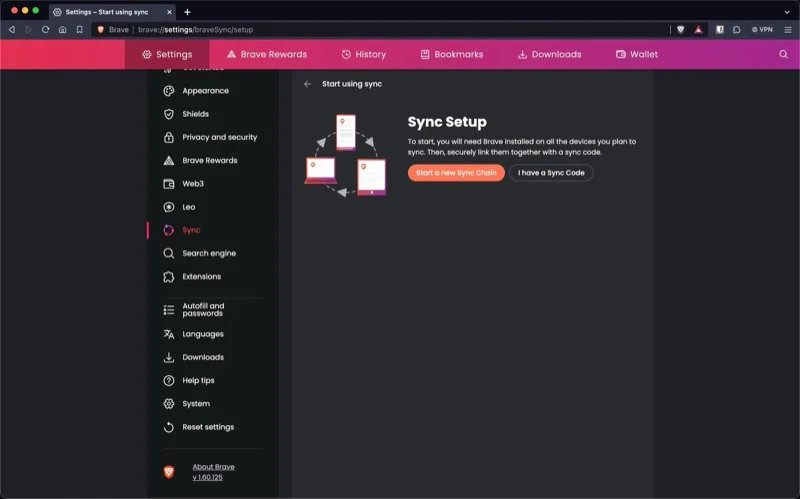Open the Brave Rewards triangle icon in the address bar
This screenshot has height=499, width=800.
pyautogui.click(x=698, y=30)
